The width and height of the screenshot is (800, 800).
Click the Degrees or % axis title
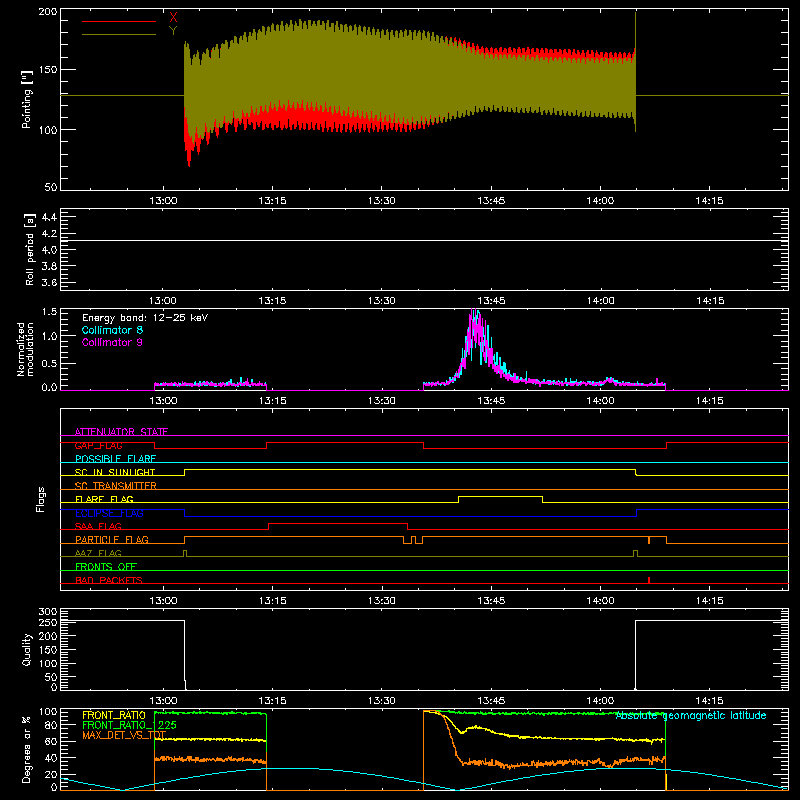coord(27,749)
